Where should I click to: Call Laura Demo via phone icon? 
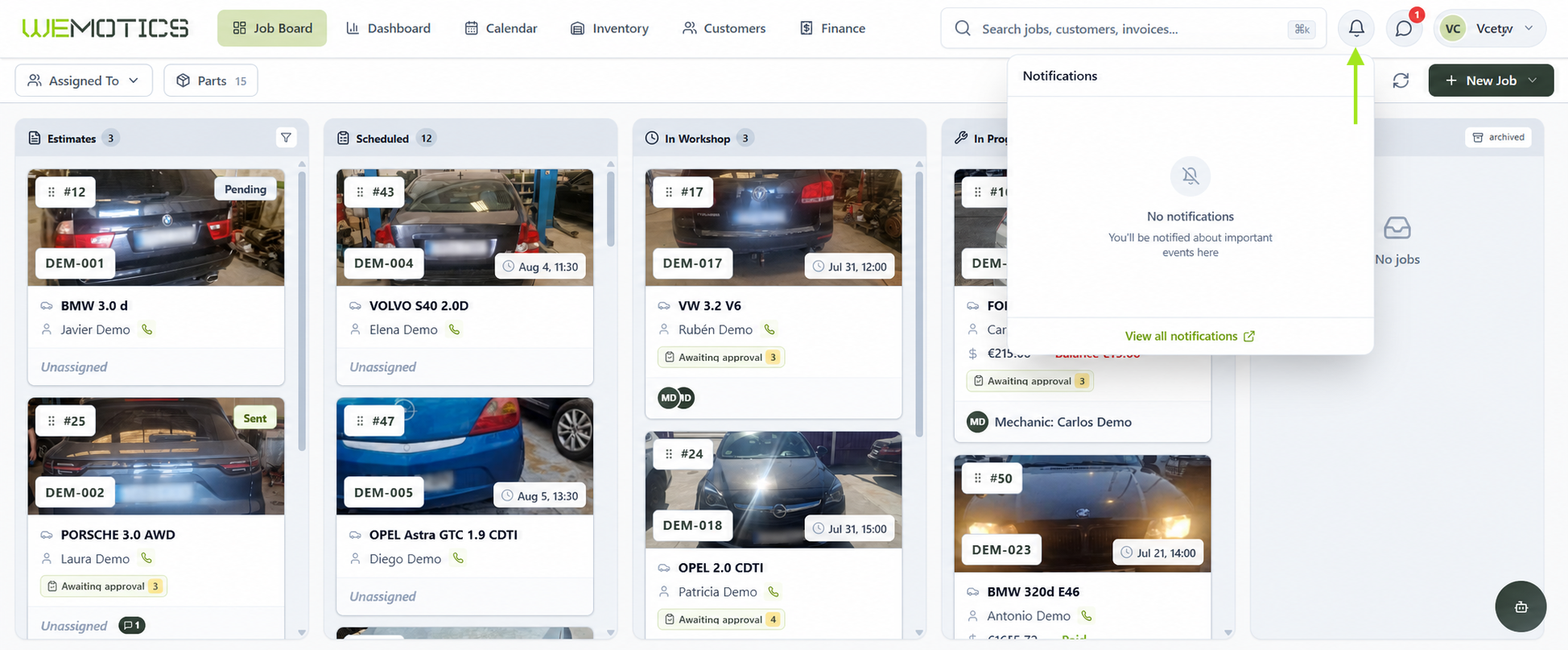pyautogui.click(x=146, y=558)
